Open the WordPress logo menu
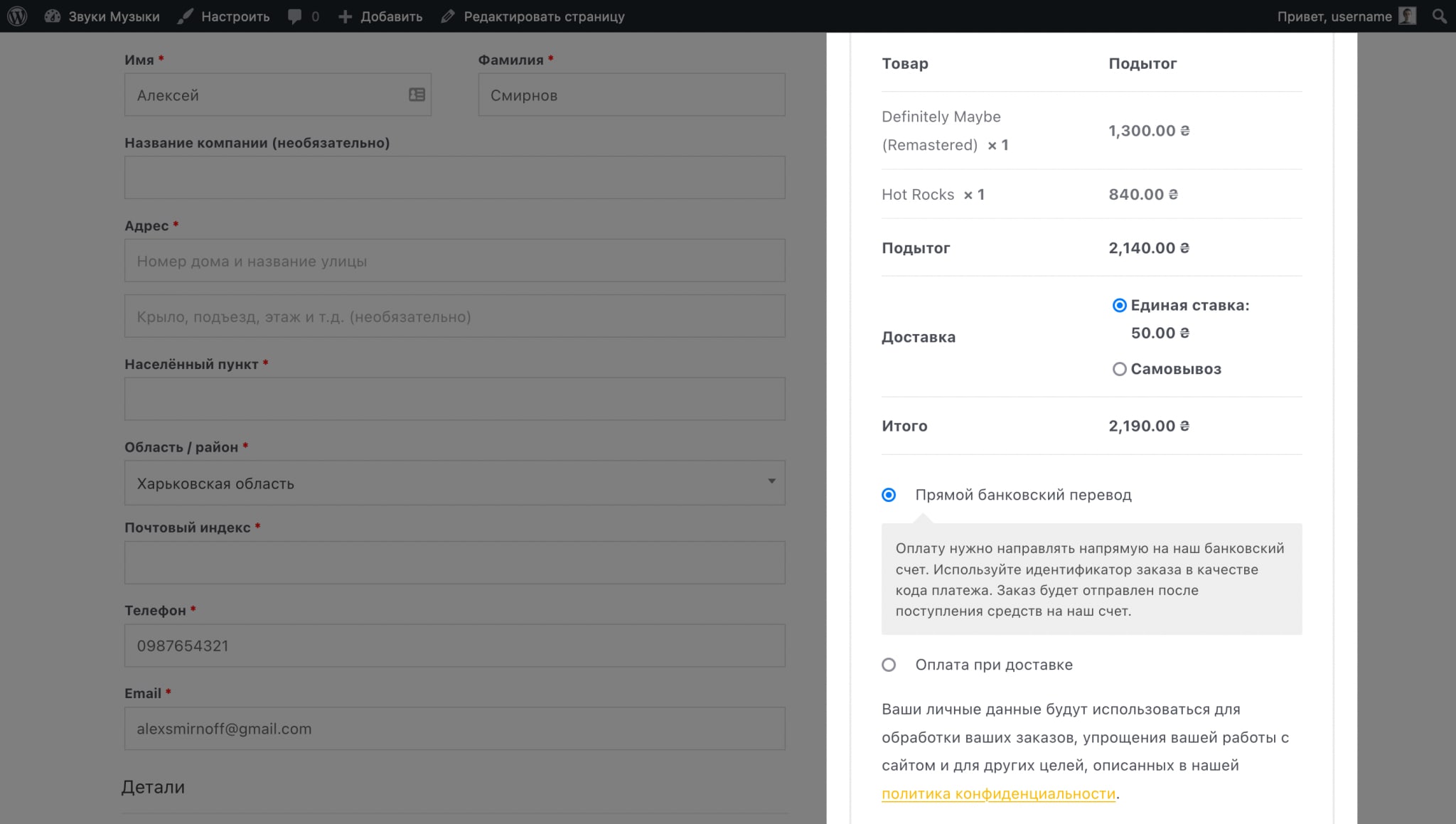The height and width of the screenshot is (824, 1456). [x=17, y=16]
